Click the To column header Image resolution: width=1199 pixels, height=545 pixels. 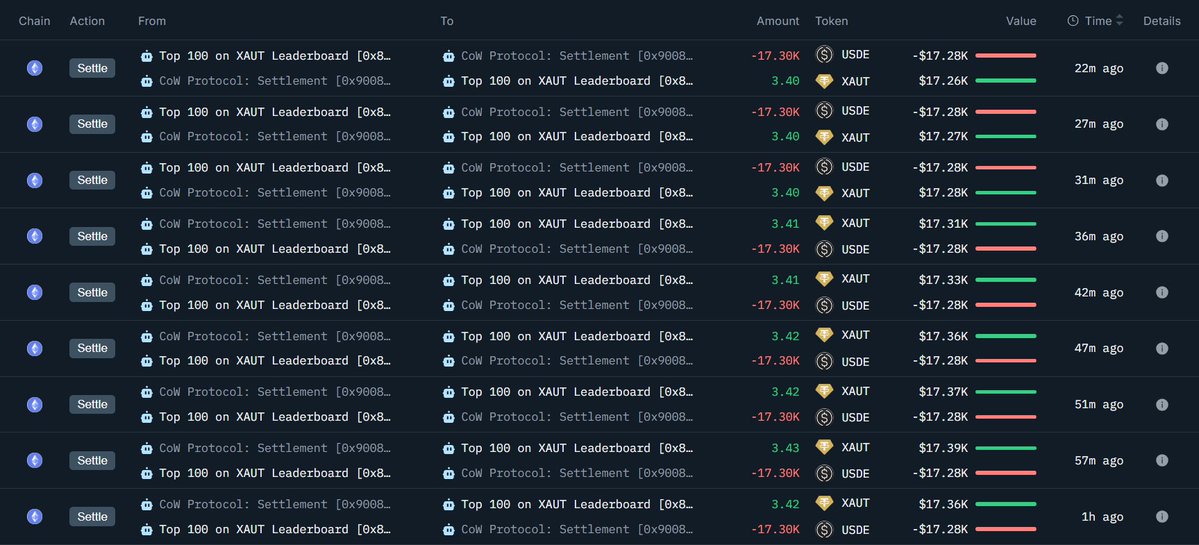(x=447, y=21)
